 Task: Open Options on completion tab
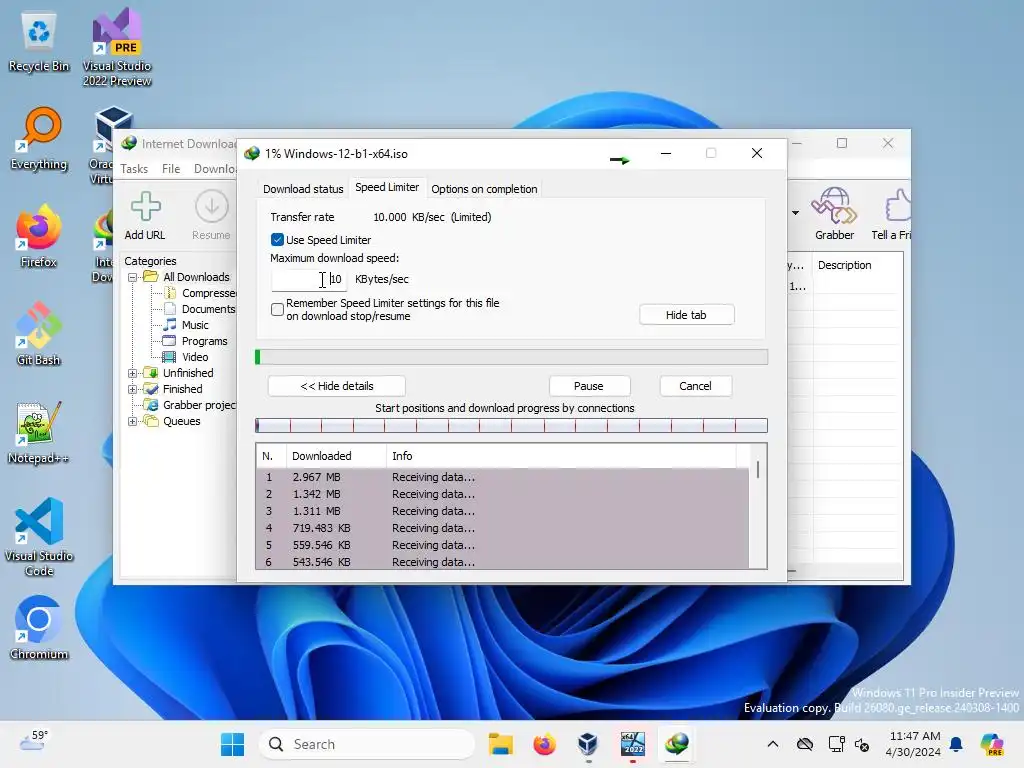tap(484, 189)
